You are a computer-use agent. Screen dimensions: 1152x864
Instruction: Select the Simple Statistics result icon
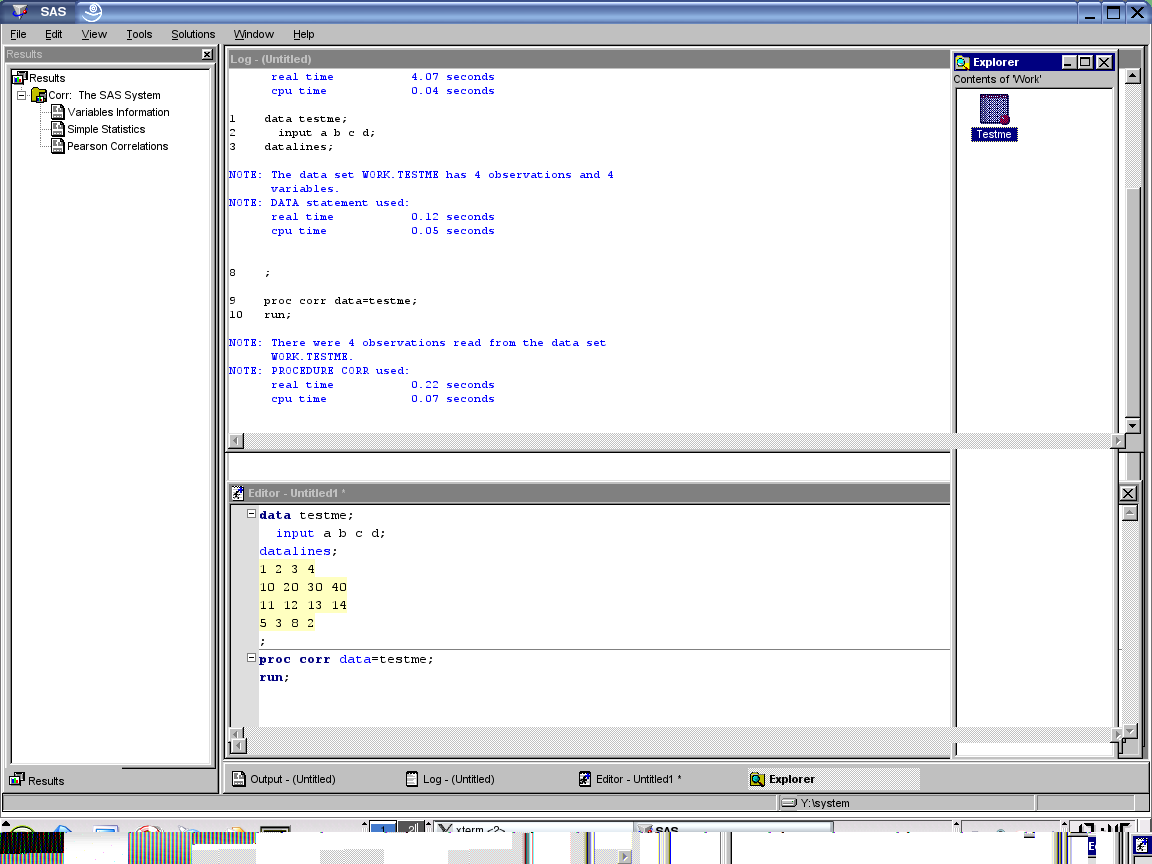[57, 129]
